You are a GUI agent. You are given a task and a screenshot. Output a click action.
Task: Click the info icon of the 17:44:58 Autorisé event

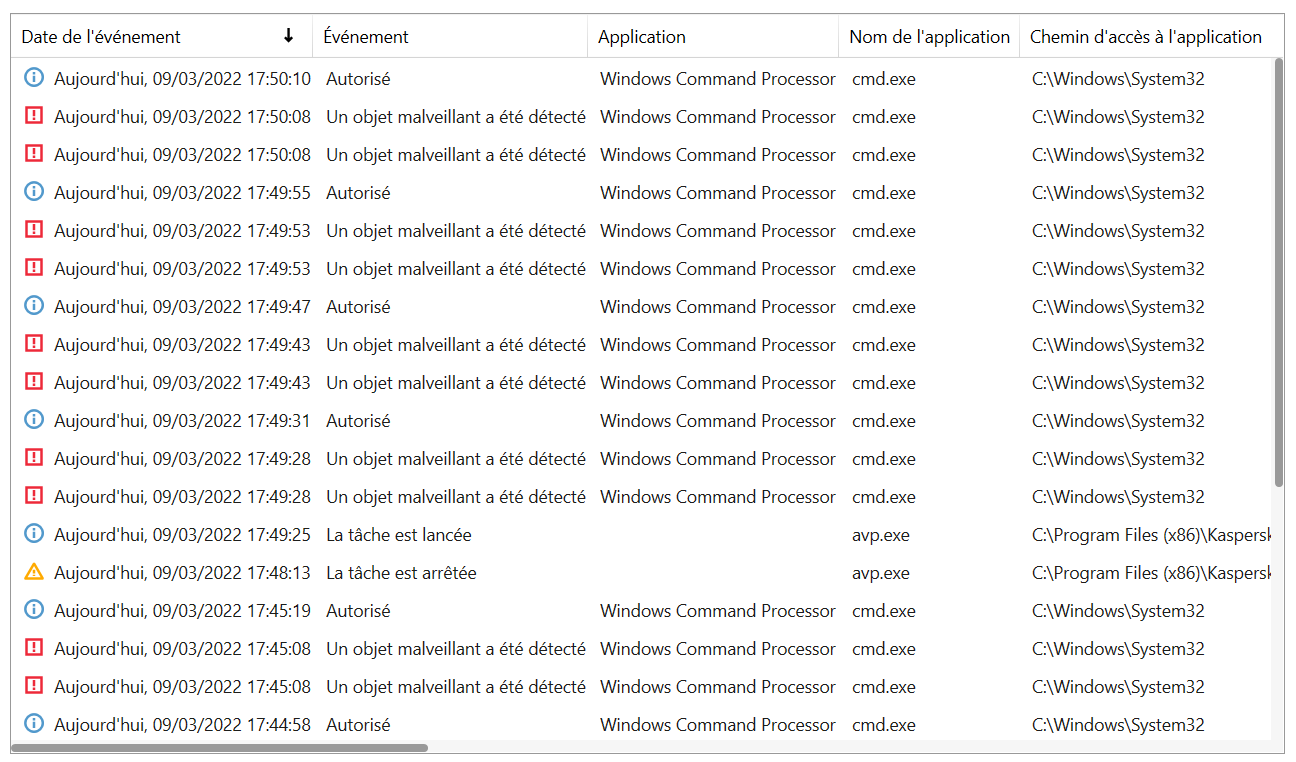click(x=34, y=724)
